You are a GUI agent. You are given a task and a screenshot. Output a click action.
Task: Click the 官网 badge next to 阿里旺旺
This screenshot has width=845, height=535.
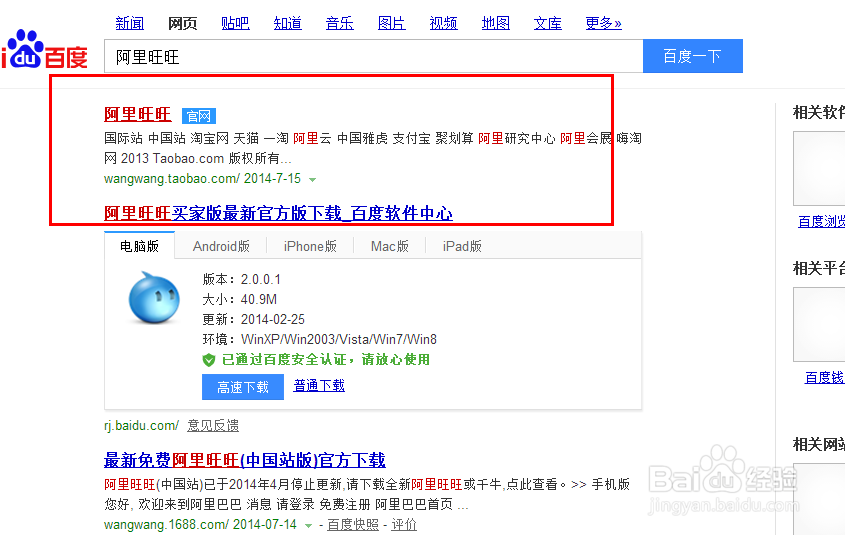tap(199, 116)
